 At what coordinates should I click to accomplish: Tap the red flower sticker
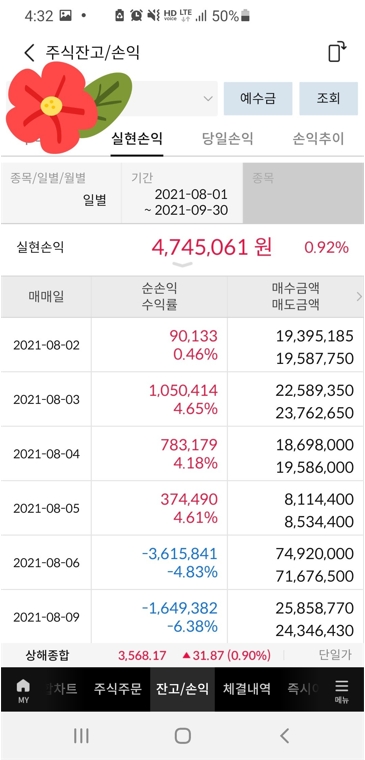pyautogui.click(x=51, y=108)
